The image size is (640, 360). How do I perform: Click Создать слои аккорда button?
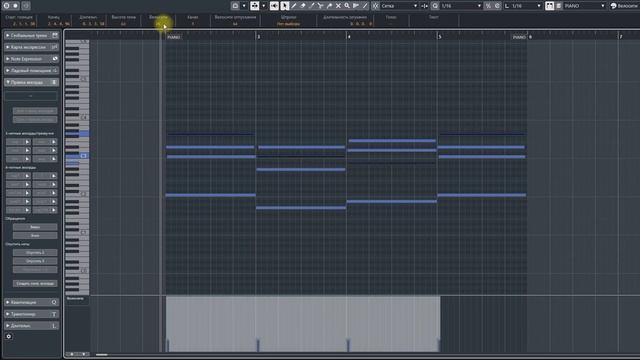tap(35, 283)
